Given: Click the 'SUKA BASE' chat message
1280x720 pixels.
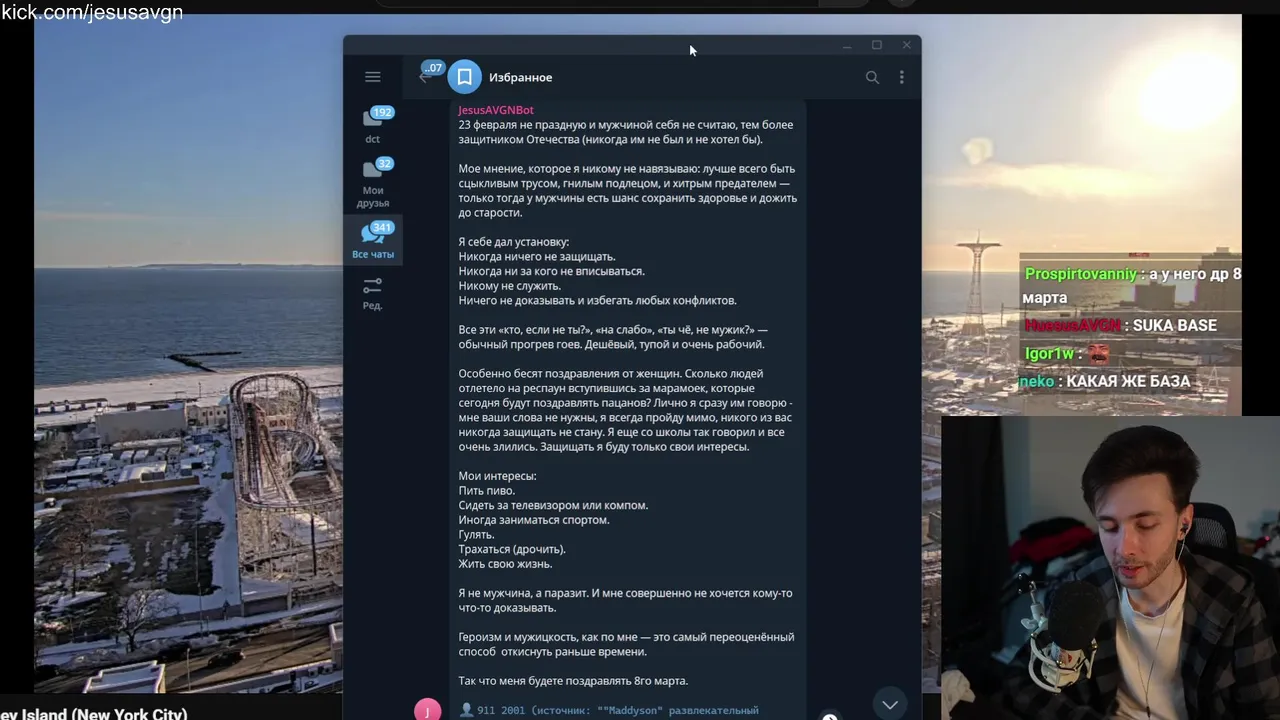Looking at the screenshot, I should [x=1174, y=326].
